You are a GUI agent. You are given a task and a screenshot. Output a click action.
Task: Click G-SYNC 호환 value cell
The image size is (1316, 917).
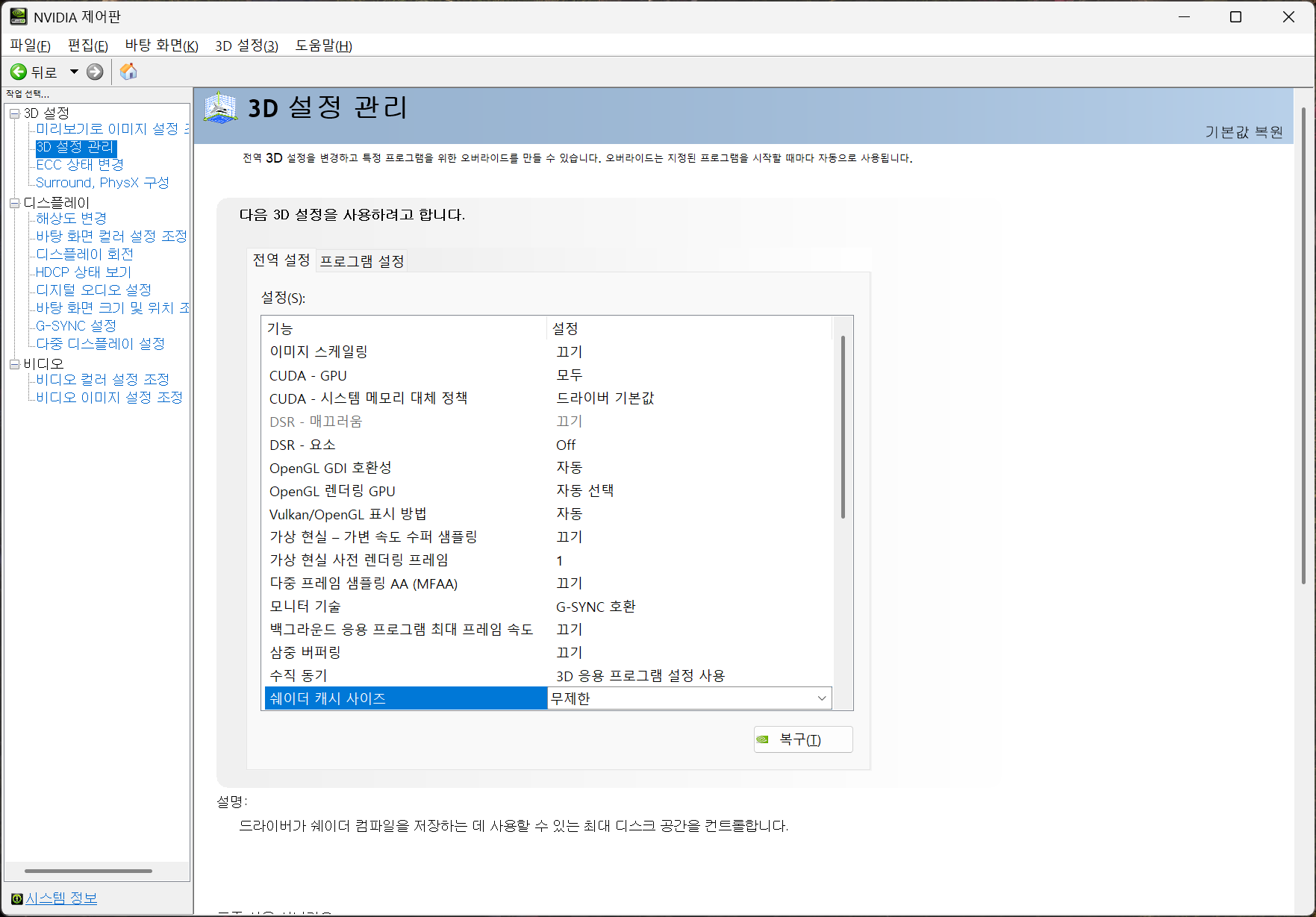(x=596, y=607)
